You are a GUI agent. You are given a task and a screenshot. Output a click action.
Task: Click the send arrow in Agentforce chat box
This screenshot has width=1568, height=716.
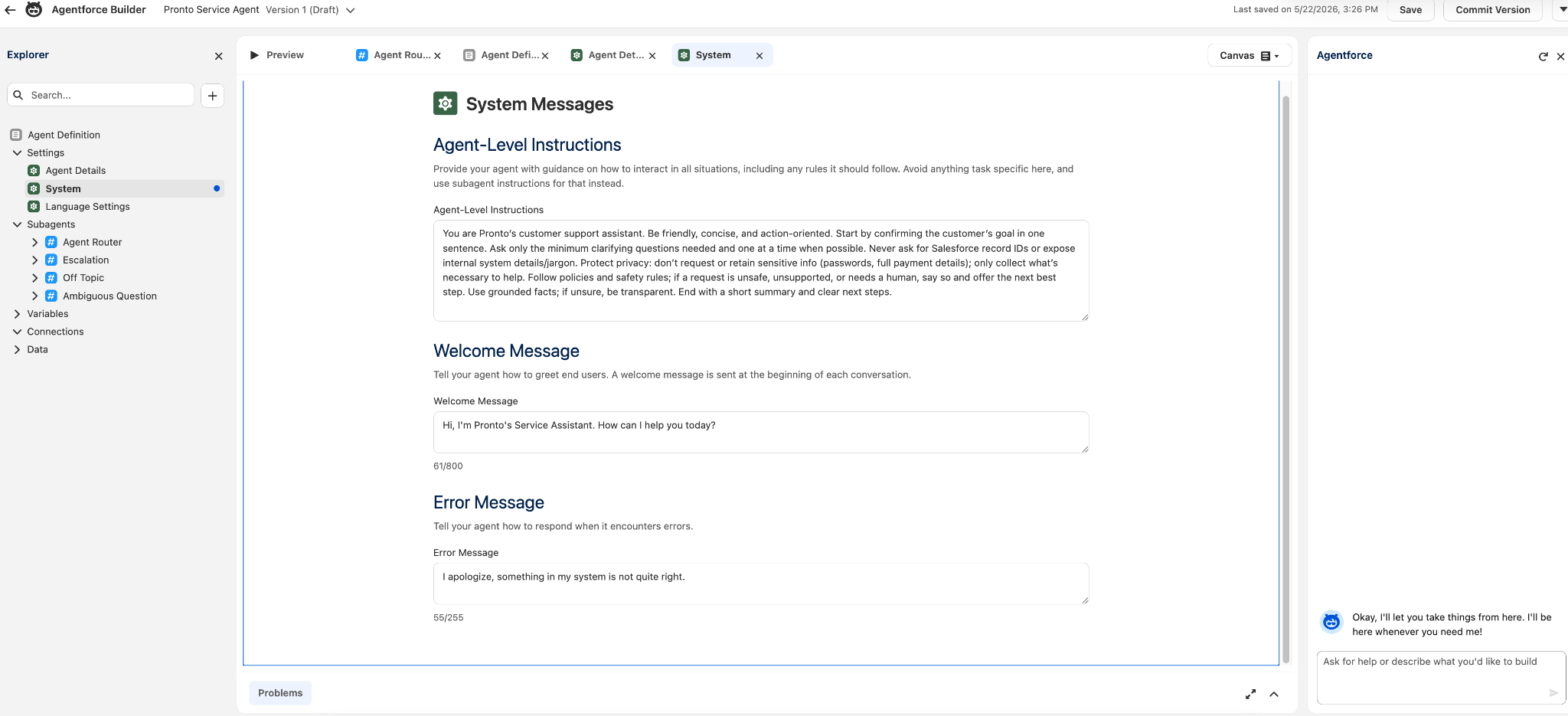pyautogui.click(x=1553, y=693)
